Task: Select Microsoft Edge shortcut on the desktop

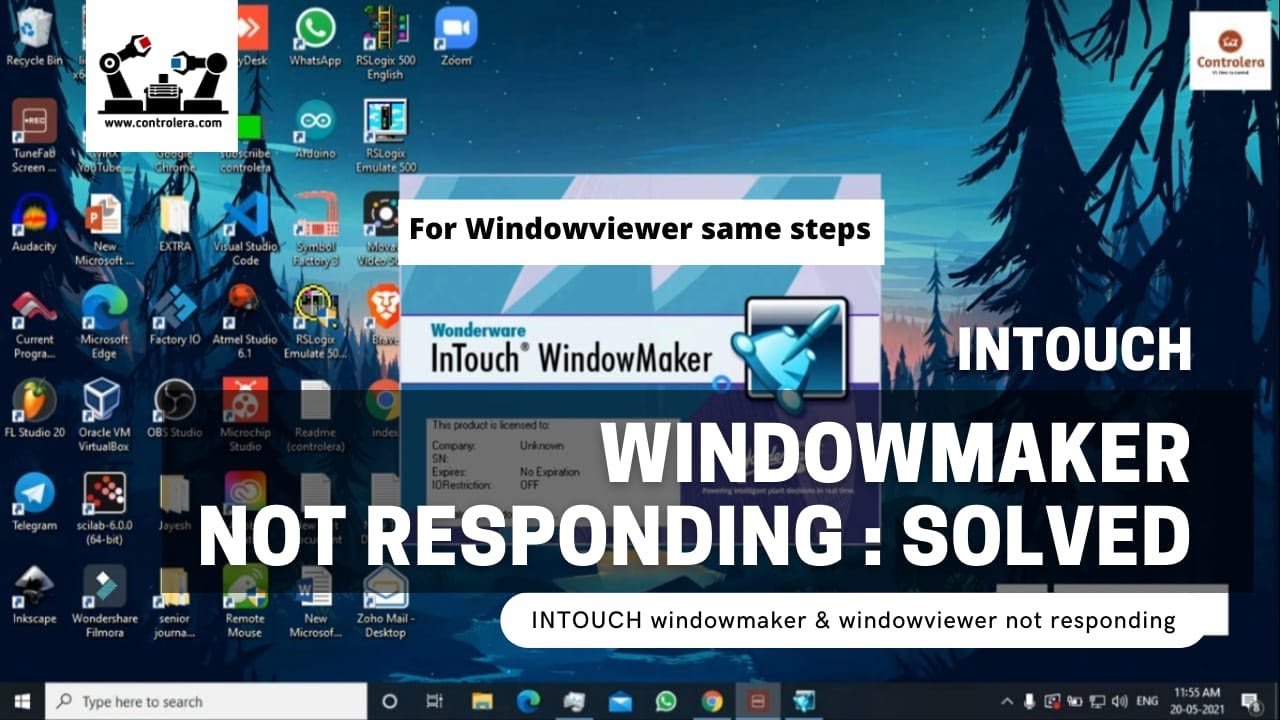Action: pyautogui.click(x=104, y=323)
